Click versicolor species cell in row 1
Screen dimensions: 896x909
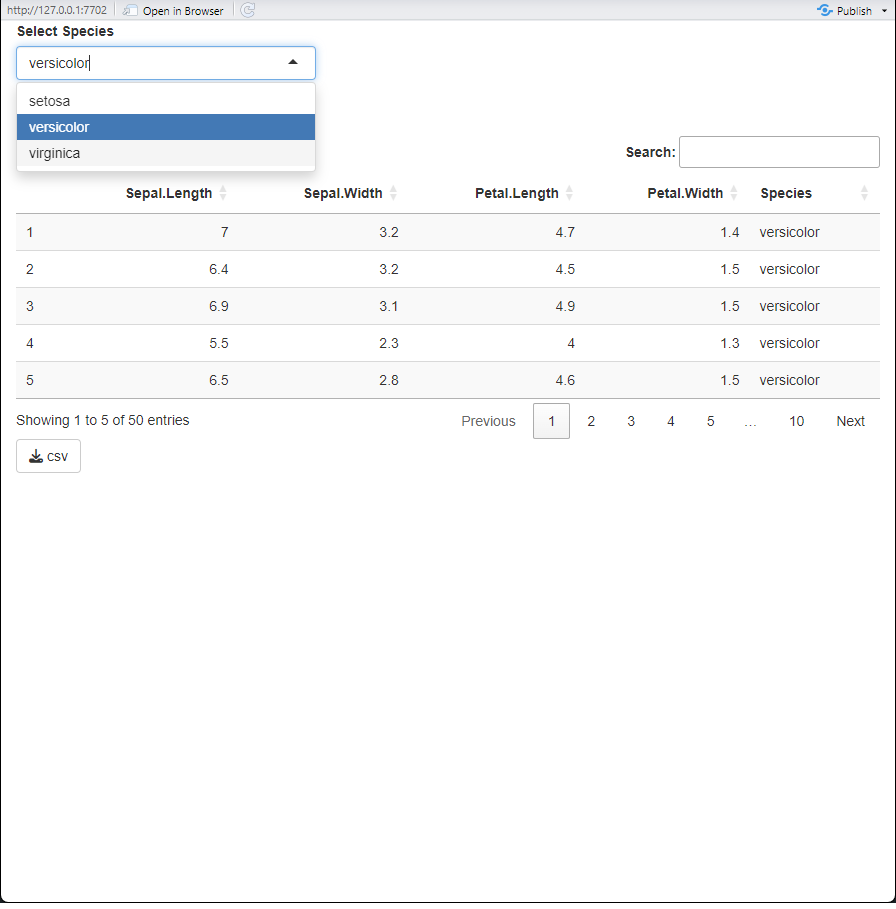[789, 232]
